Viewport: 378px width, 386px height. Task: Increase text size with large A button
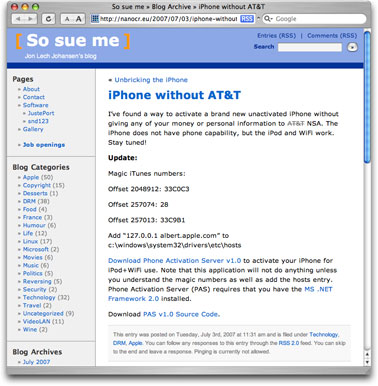(x=79, y=19)
